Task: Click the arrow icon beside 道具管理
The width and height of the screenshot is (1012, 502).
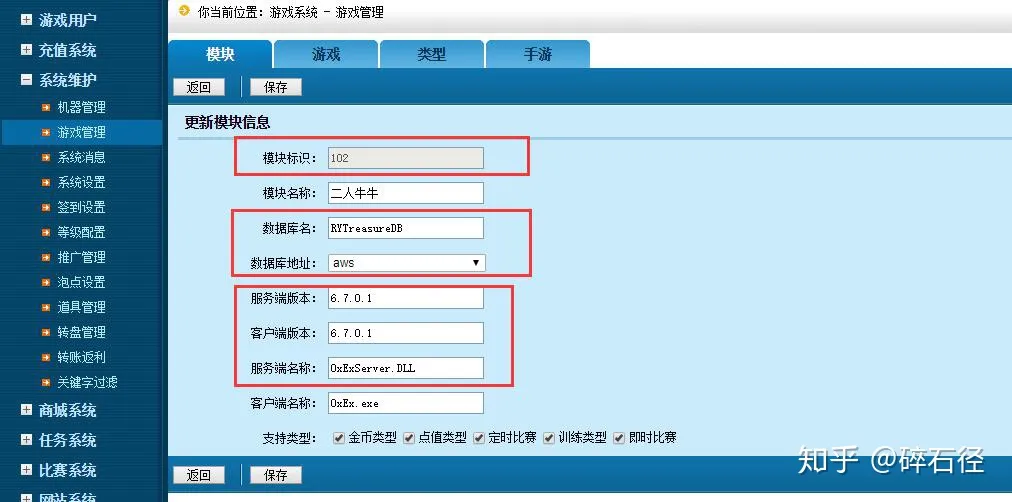Action: coord(46,307)
